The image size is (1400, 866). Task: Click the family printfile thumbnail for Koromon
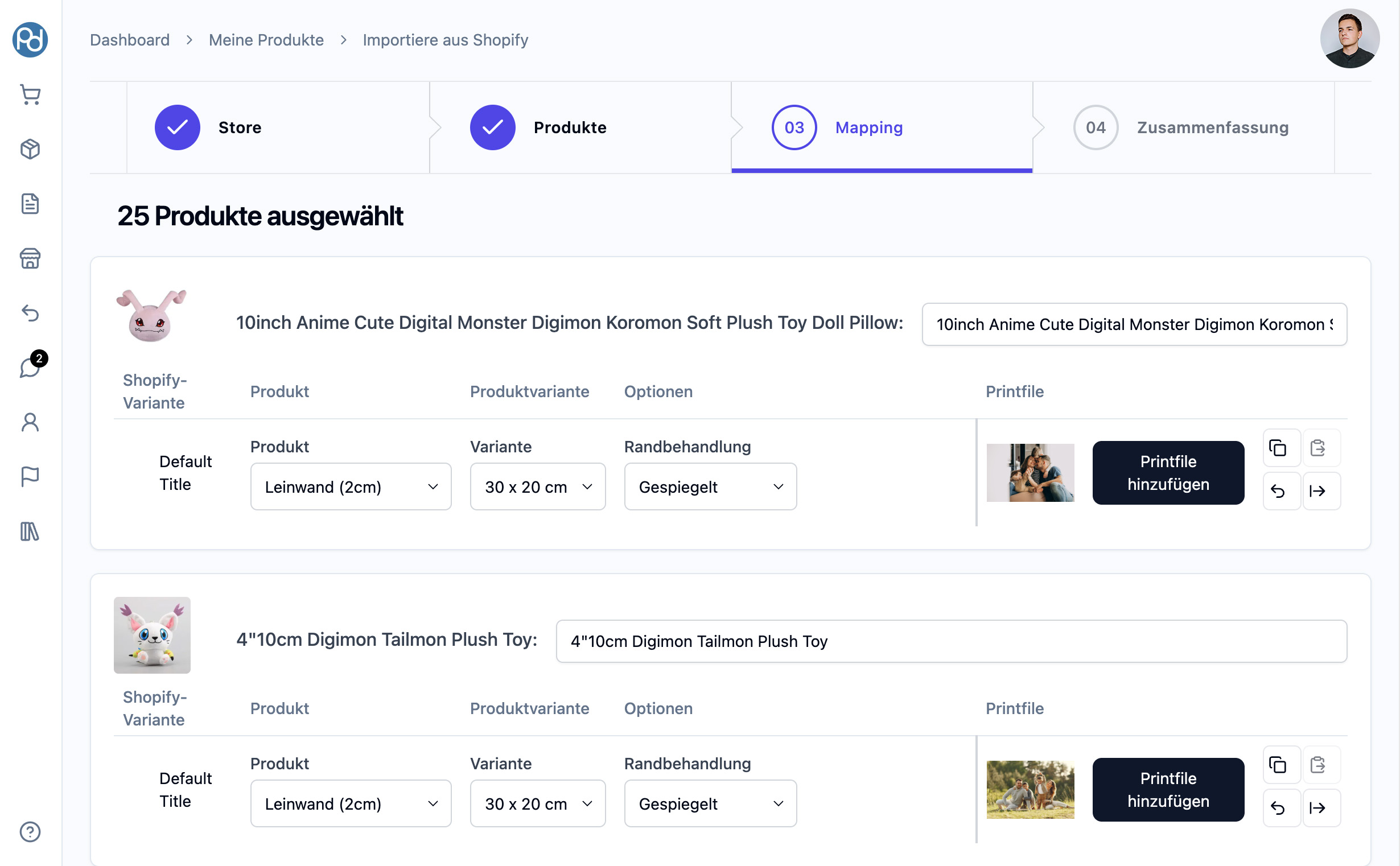[x=1030, y=472]
